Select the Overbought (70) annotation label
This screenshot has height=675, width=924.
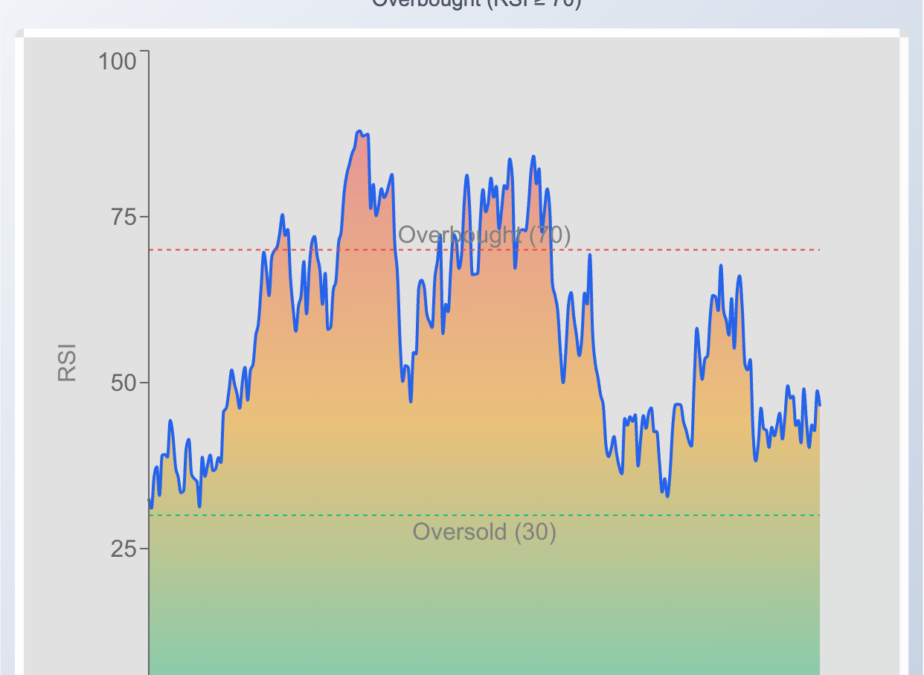(484, 235)
